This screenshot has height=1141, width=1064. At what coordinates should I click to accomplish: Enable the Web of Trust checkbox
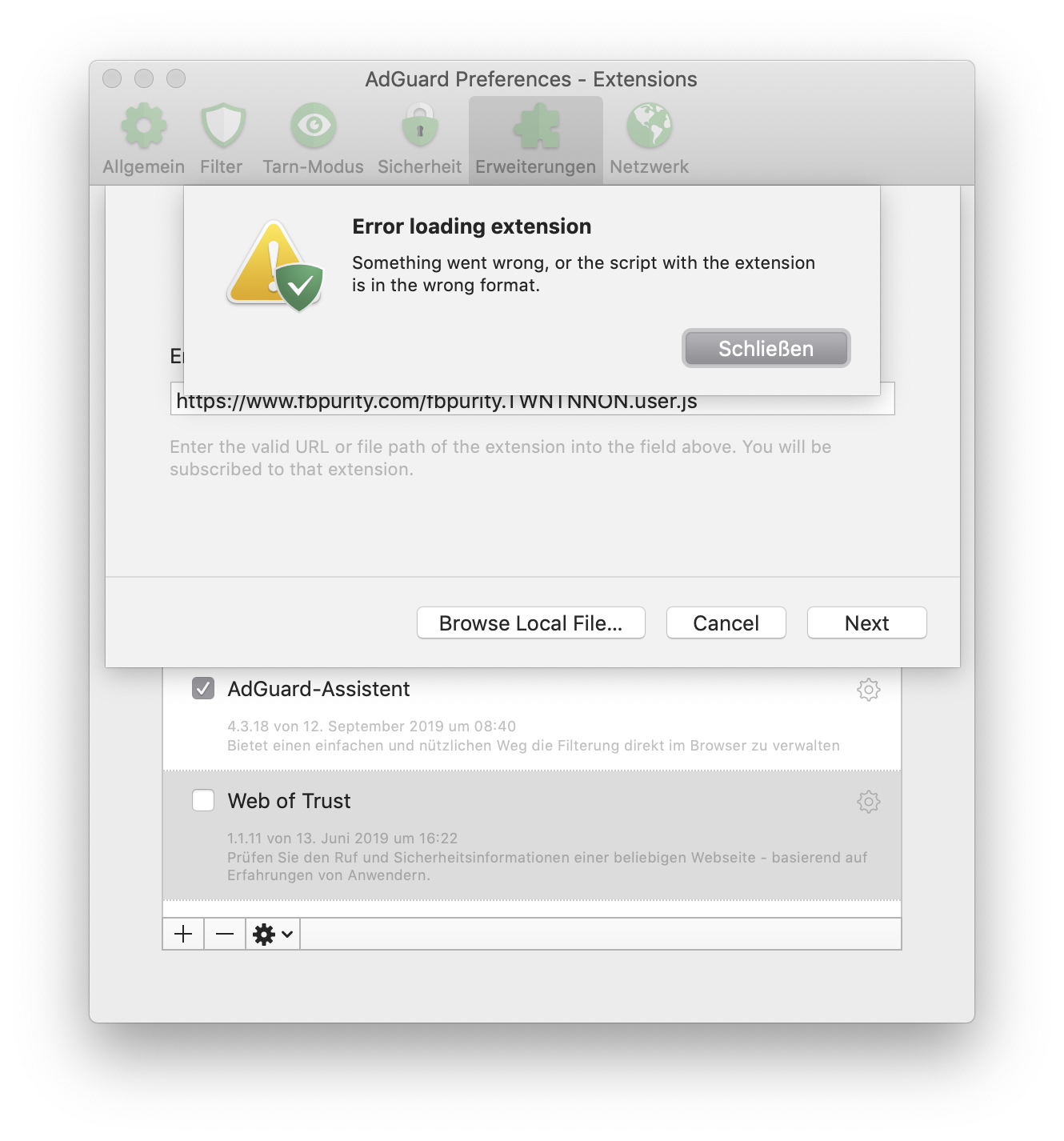coord(203,800)
